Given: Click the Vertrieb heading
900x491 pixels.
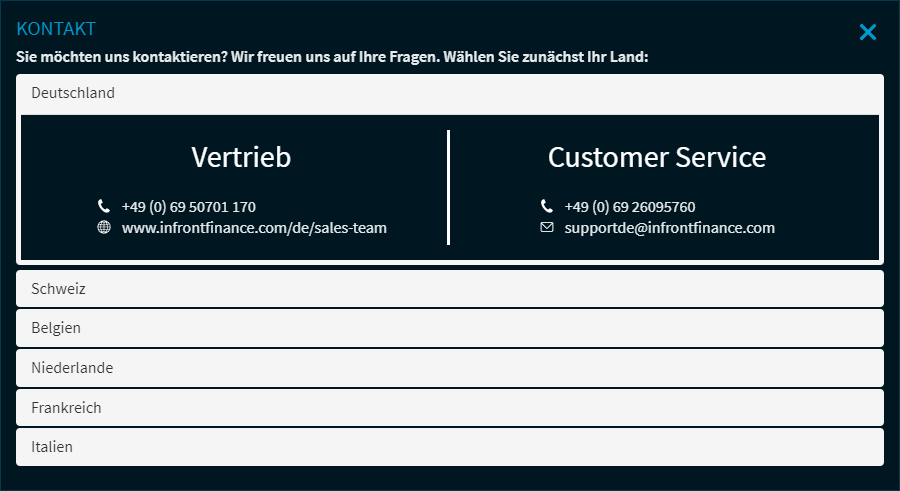Looking at the screenshot, I should click(x=241, y=157).
